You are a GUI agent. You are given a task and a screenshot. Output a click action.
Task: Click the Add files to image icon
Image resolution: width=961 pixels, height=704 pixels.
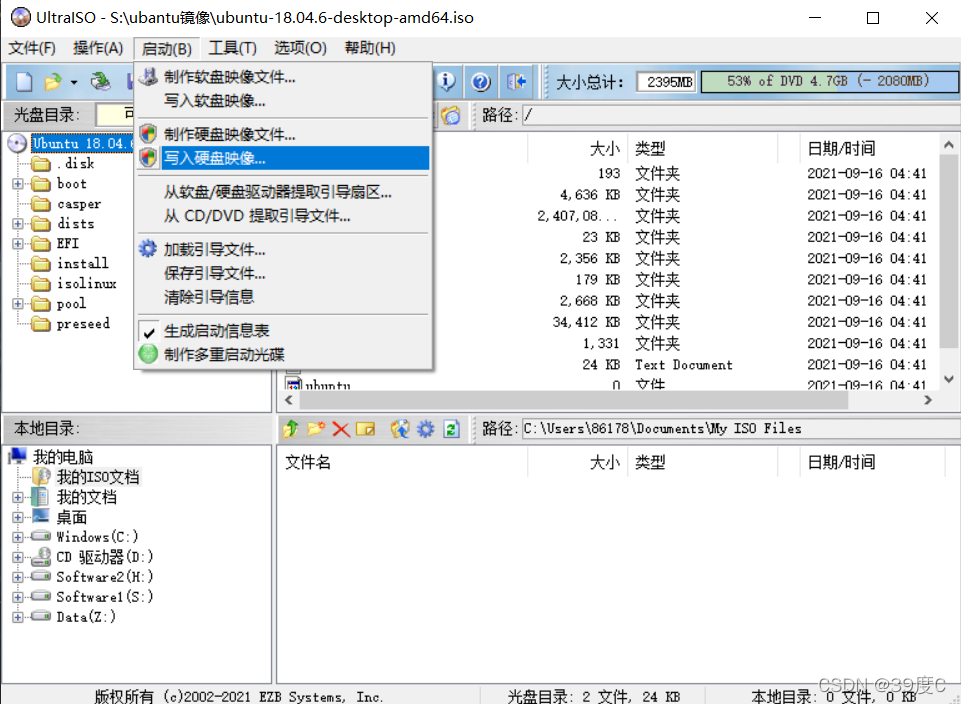coord(400,429)
